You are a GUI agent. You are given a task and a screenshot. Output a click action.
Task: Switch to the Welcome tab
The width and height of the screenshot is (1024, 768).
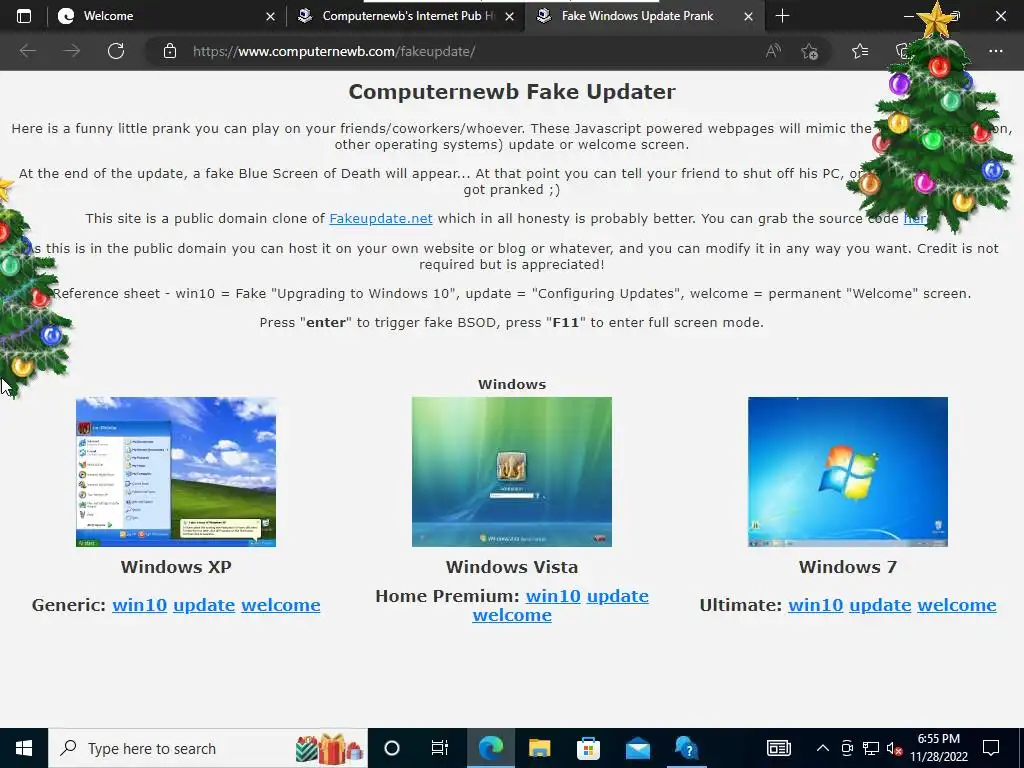167,16
